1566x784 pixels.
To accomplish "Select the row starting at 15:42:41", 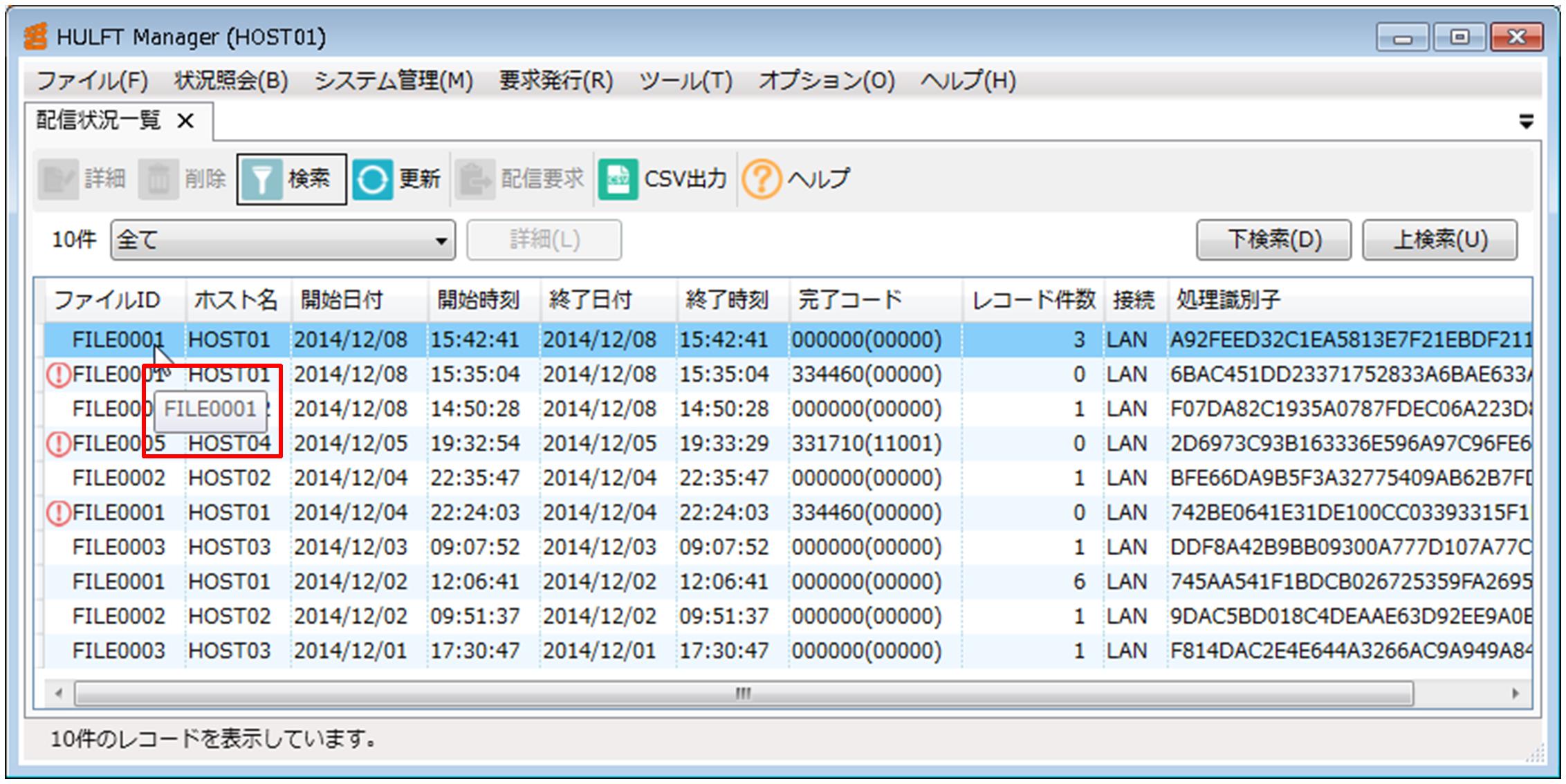I will (x=788, y=340).
